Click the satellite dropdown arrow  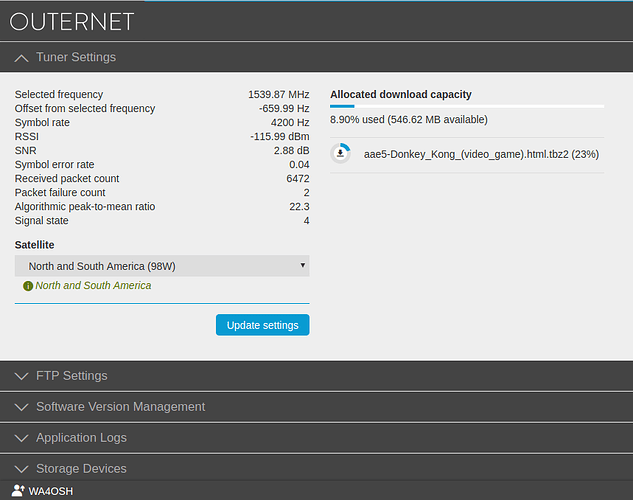[x=302, y=265]
